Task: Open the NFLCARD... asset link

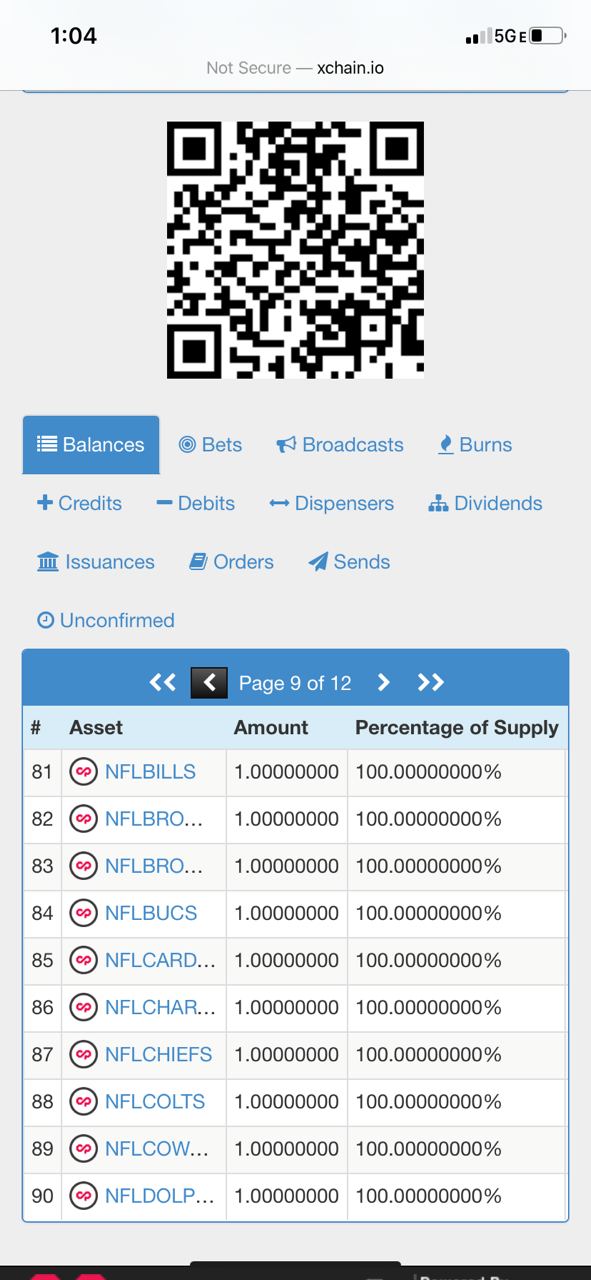Action: [x=160, y=960]
